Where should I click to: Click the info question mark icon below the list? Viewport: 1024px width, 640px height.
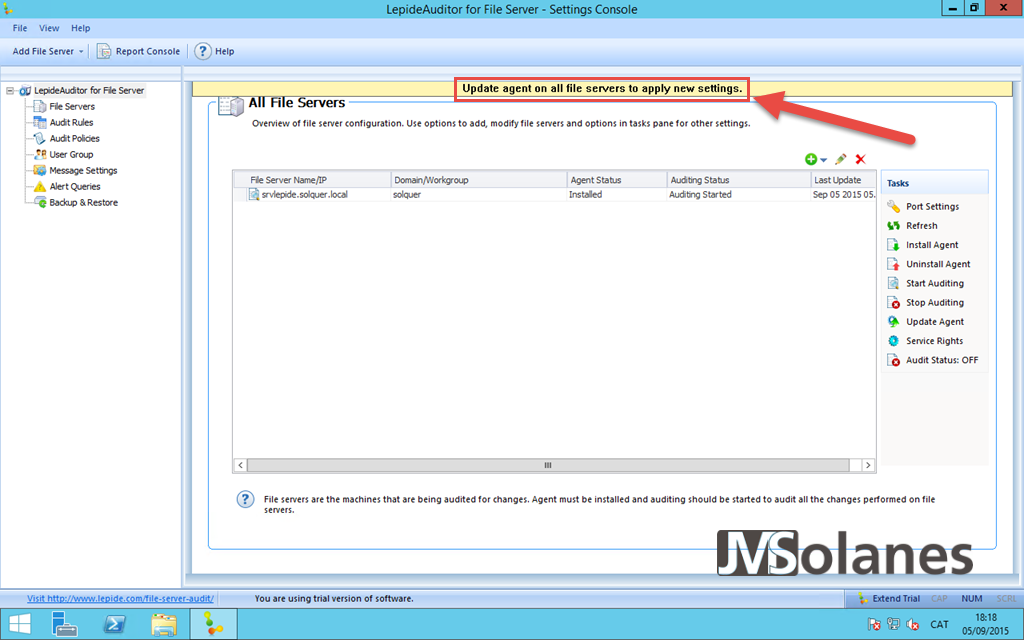[245, 500]
